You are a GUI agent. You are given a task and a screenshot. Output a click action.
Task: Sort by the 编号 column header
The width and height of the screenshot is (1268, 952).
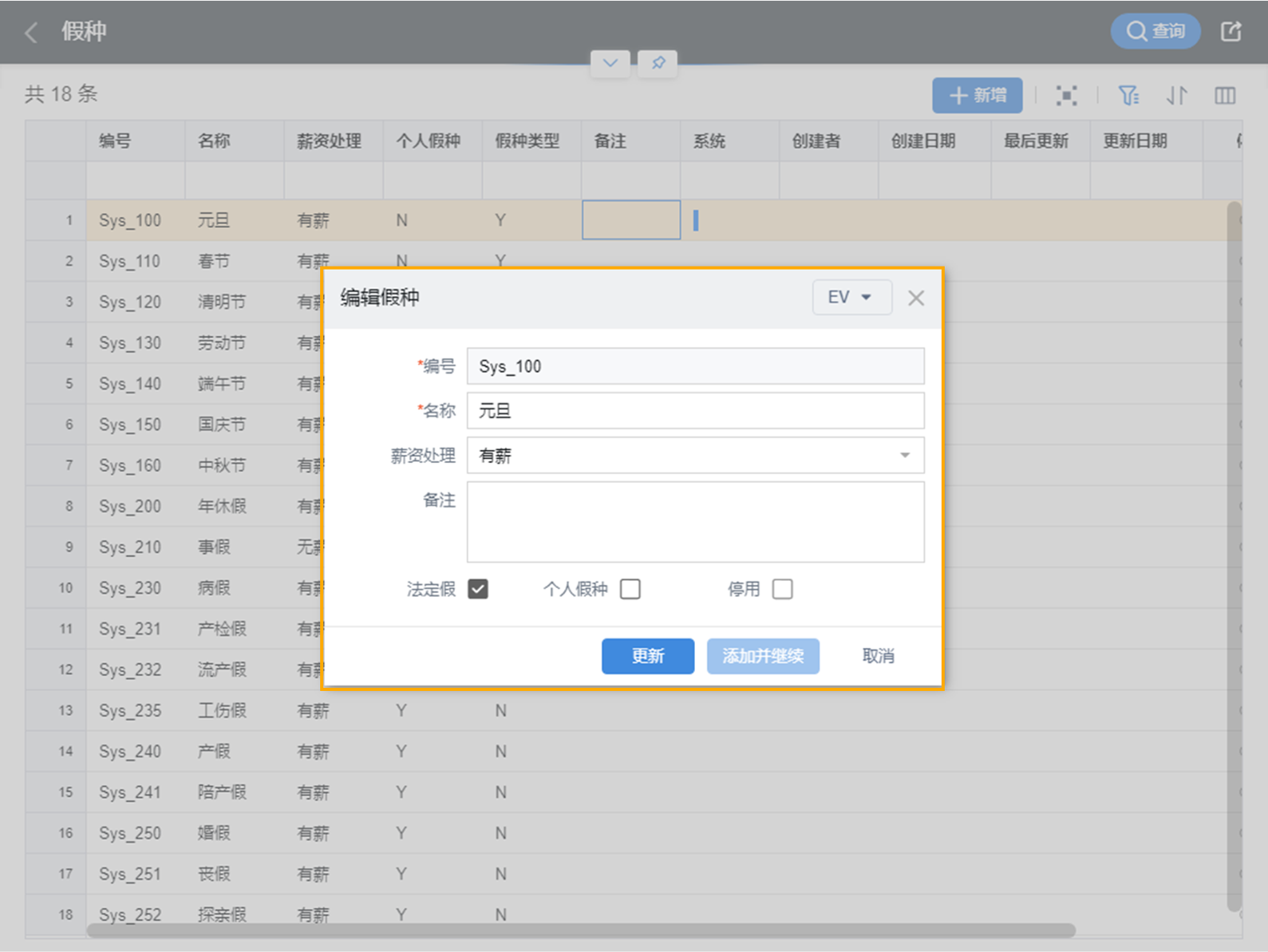(x=136, y=141)
